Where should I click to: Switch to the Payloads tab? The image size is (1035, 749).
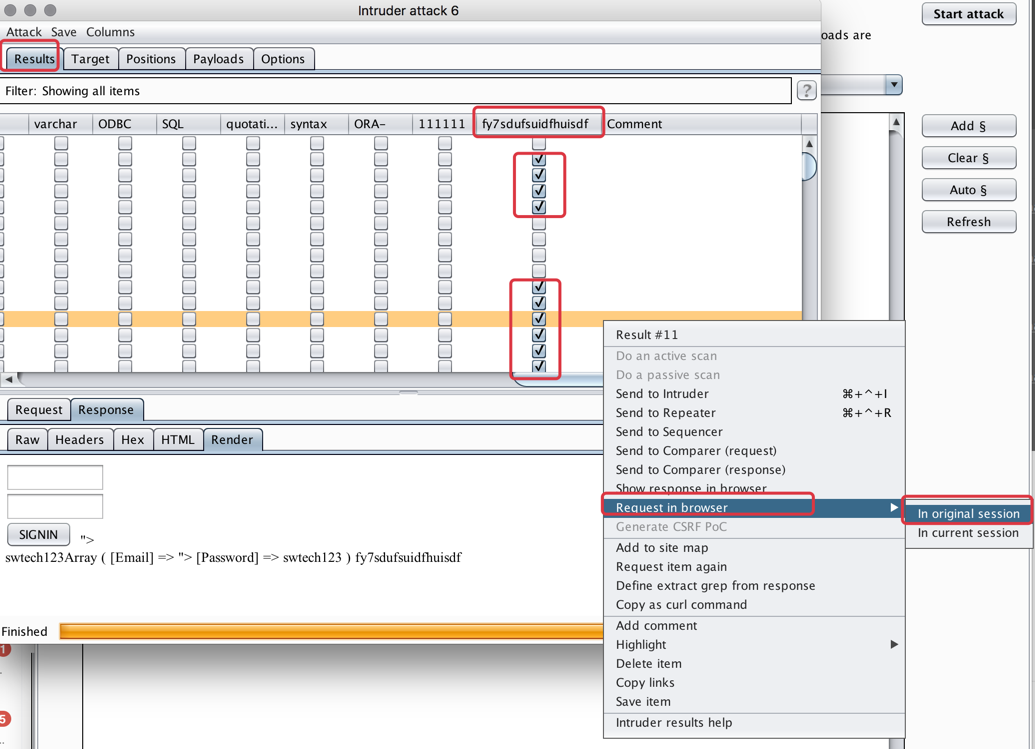(x=218, y=59)
